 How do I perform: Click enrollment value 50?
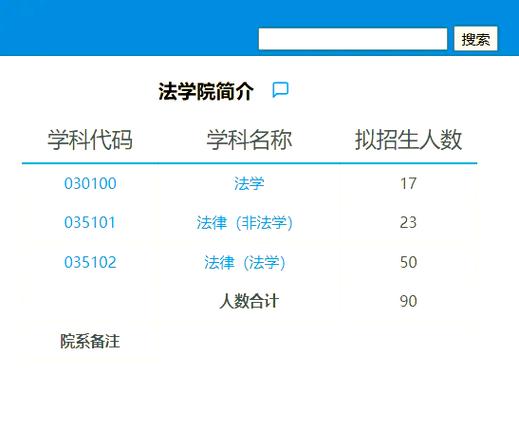pos(408,262)
